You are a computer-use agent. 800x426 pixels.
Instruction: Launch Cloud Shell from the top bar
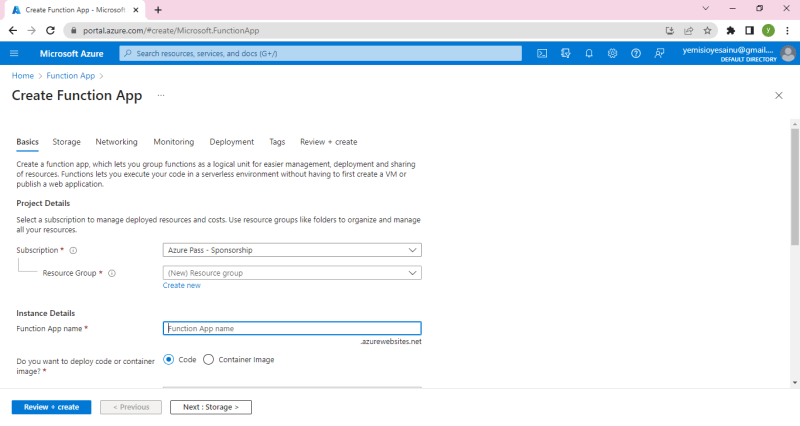[542, 53]
